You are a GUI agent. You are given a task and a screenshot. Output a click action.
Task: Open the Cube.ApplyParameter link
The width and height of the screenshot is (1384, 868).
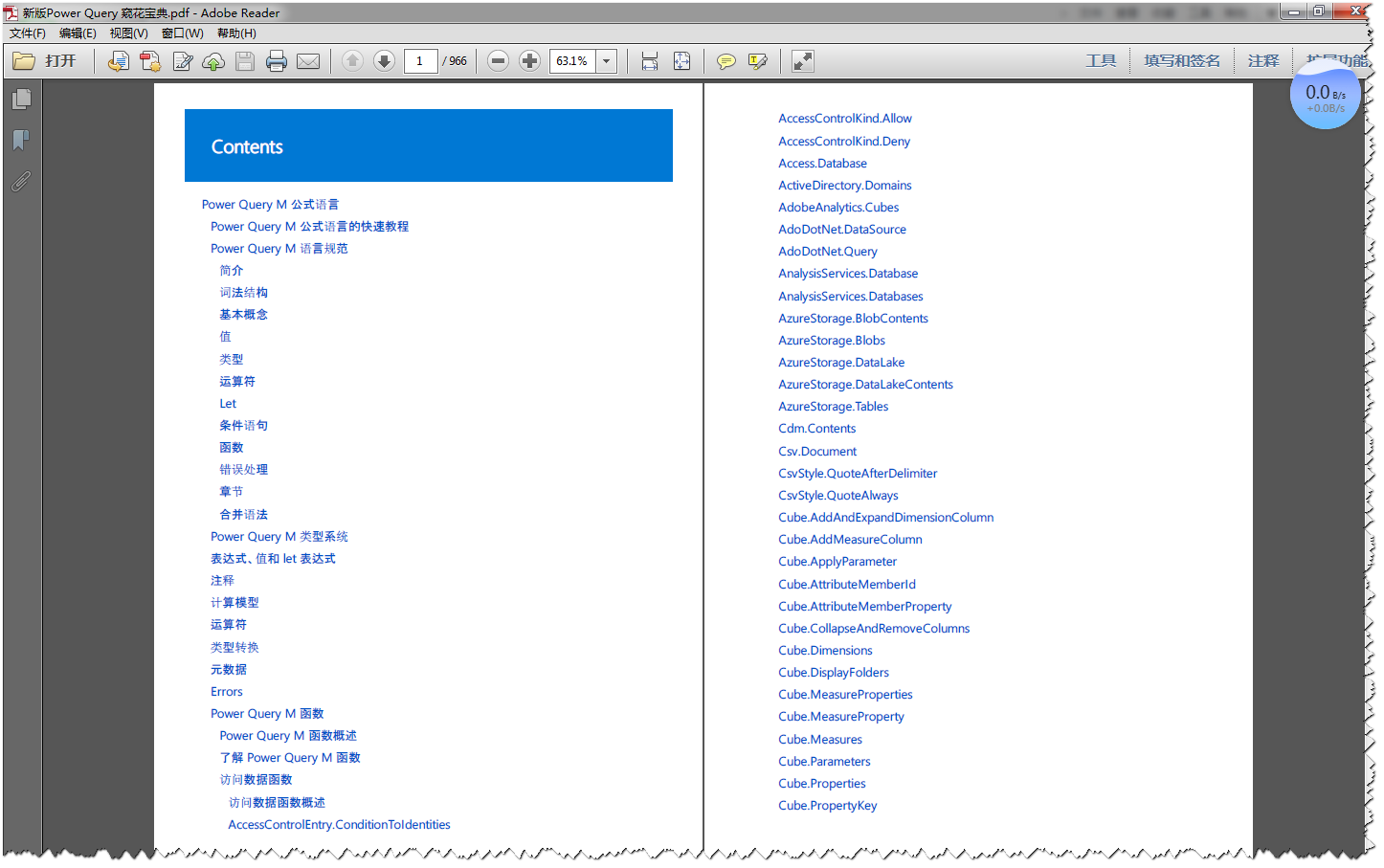point(837,562)
